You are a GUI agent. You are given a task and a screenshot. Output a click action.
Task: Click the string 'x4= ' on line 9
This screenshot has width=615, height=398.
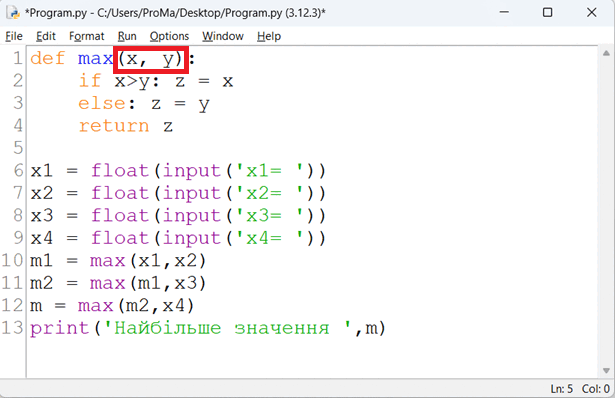(x=270, y=238)
